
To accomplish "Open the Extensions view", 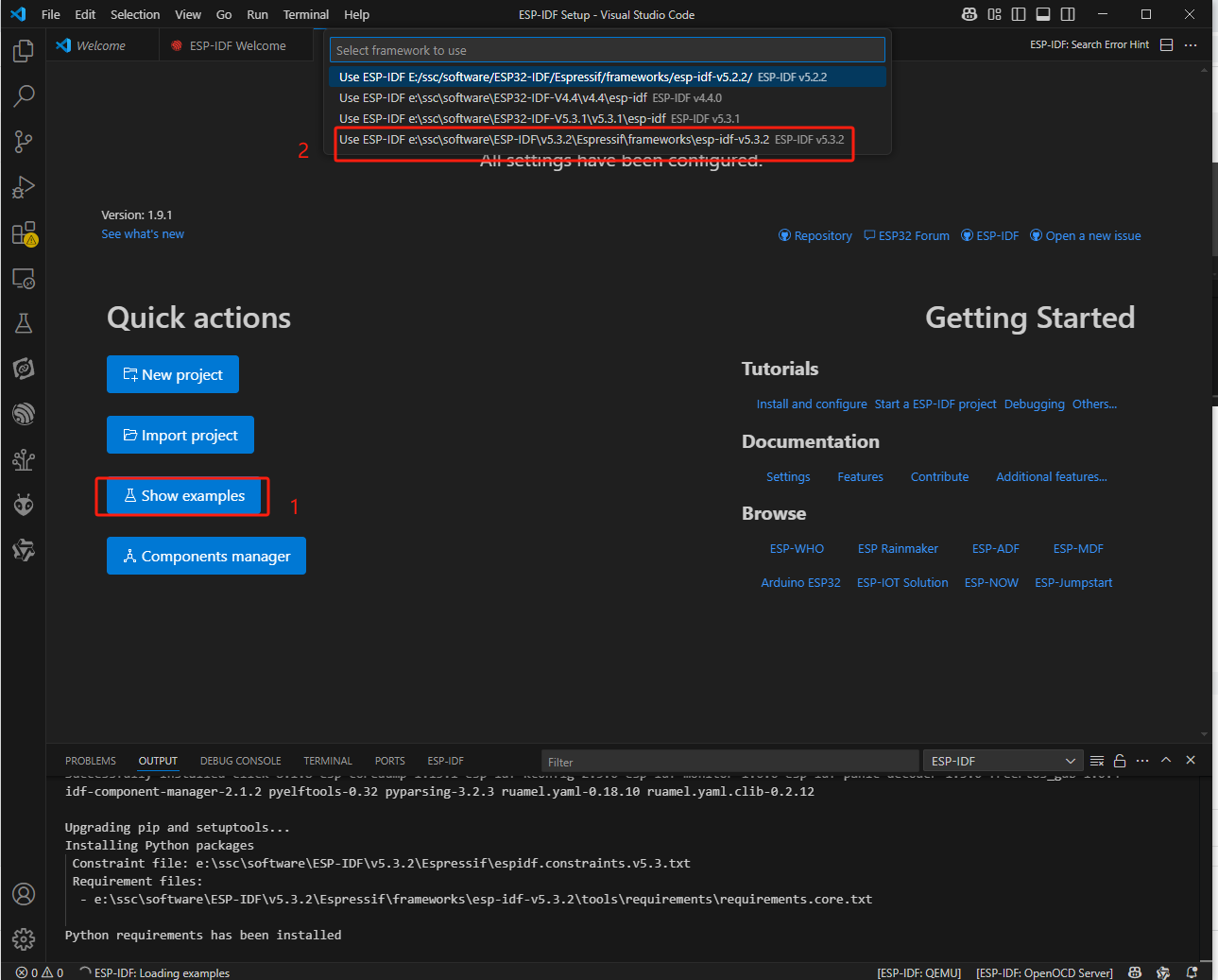I will 24,232.
